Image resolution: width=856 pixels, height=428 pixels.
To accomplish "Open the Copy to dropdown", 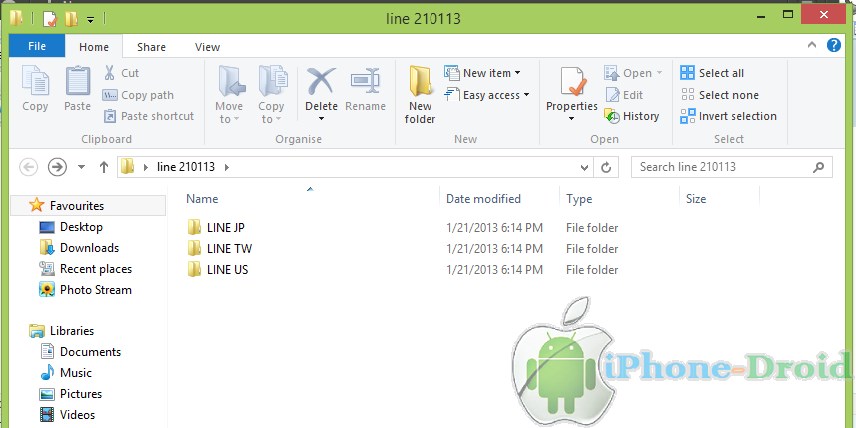I will (272, 95).
